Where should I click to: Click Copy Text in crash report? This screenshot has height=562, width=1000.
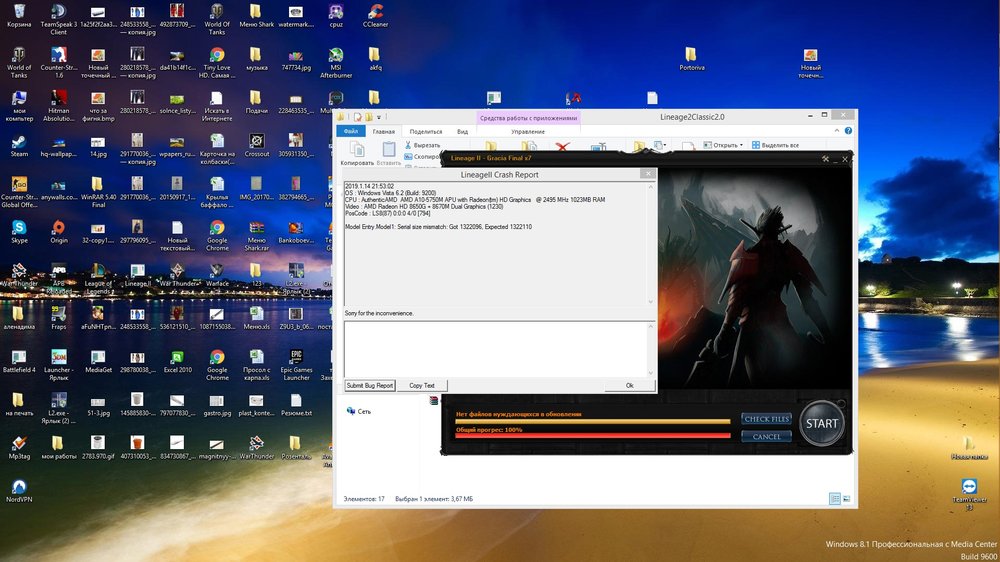pos(422,385)
